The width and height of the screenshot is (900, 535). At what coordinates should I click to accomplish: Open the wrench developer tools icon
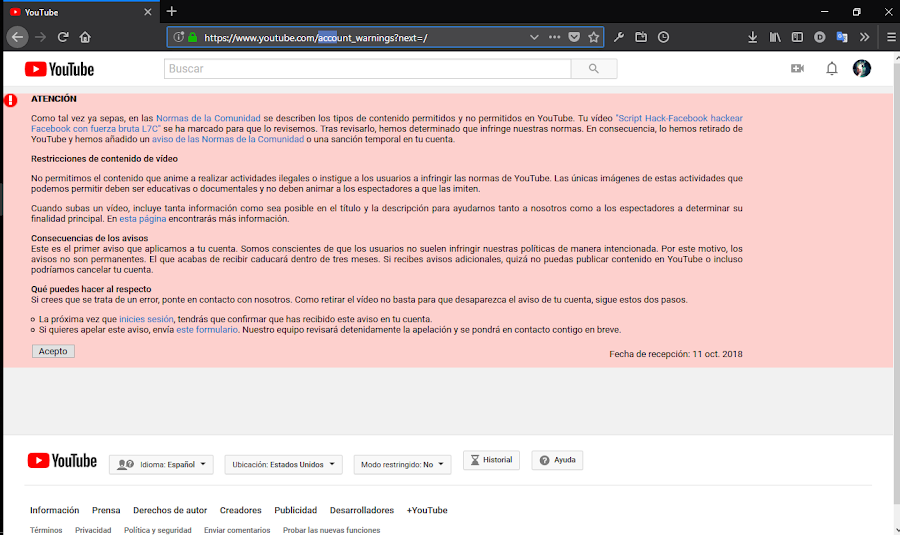pyautogui.click(x=619, y=37)
